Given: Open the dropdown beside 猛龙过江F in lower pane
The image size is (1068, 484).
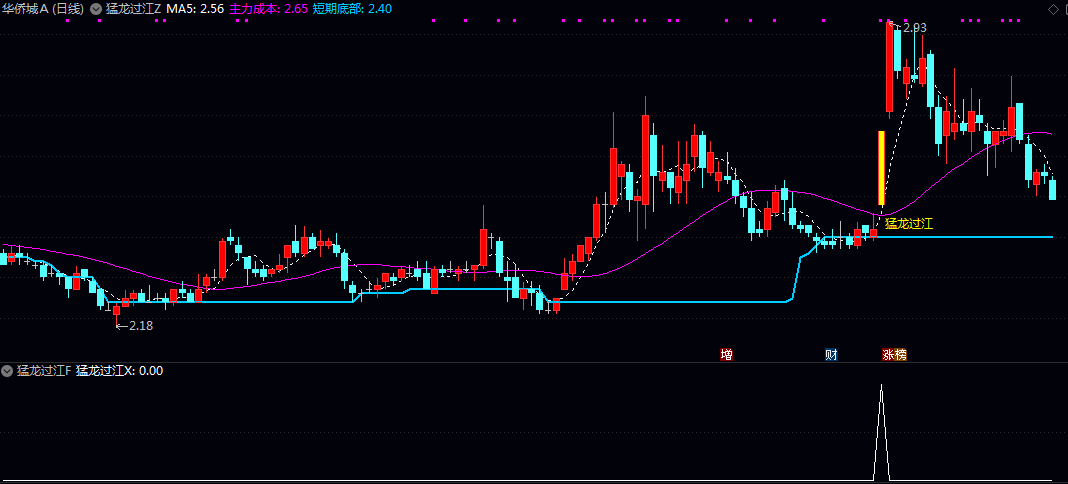Looking at the screenshot, I should 7,371.
